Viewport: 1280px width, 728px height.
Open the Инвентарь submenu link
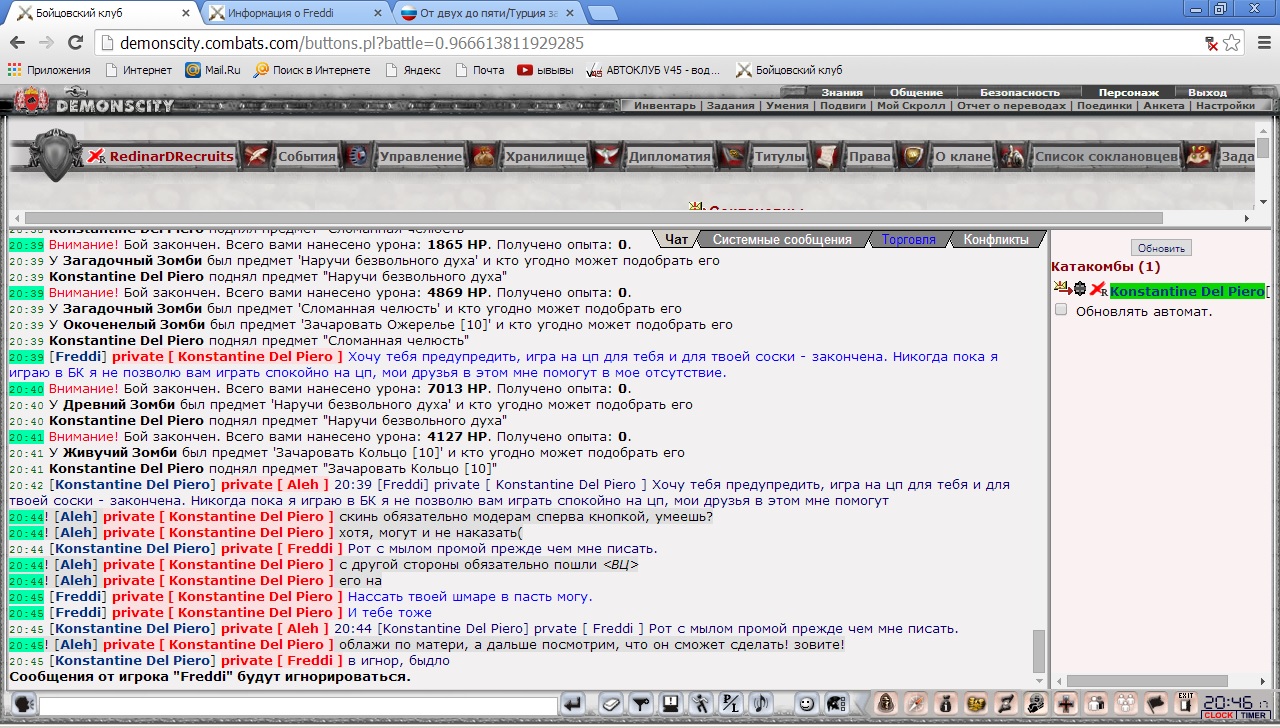664,105
